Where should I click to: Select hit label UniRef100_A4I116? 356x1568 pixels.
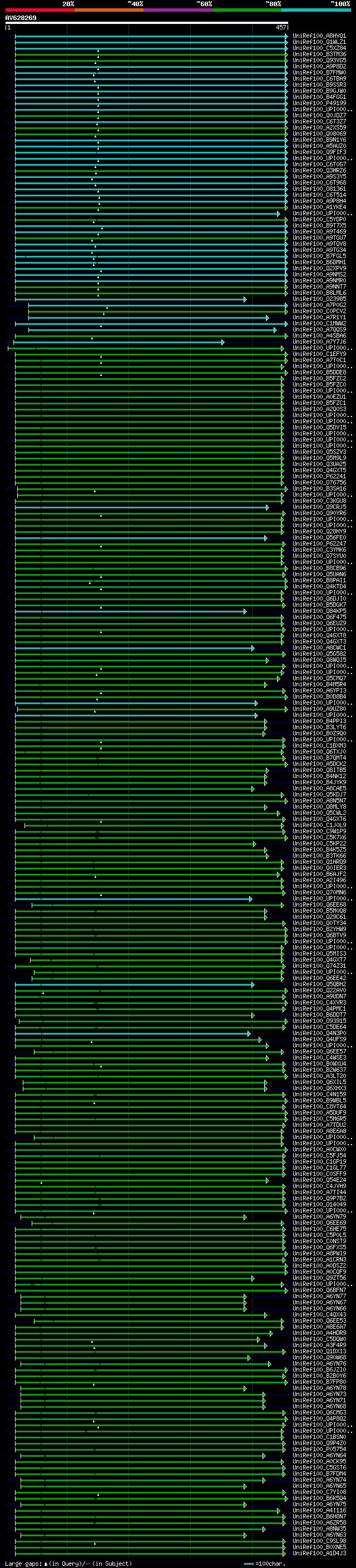pos(319,1511)
